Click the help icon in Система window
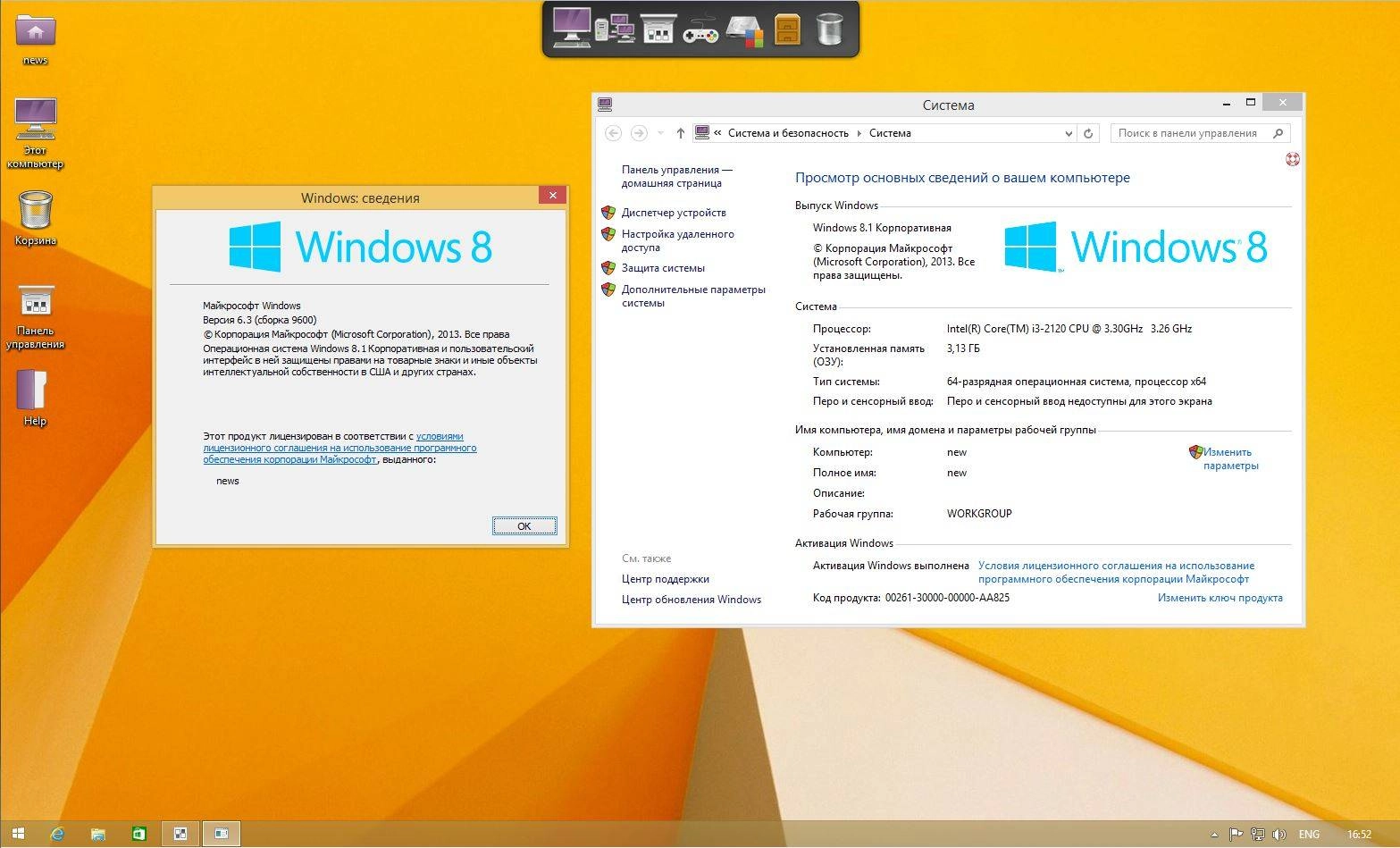The height and width of the screenshot is (848, 1400). [1292, 159]
